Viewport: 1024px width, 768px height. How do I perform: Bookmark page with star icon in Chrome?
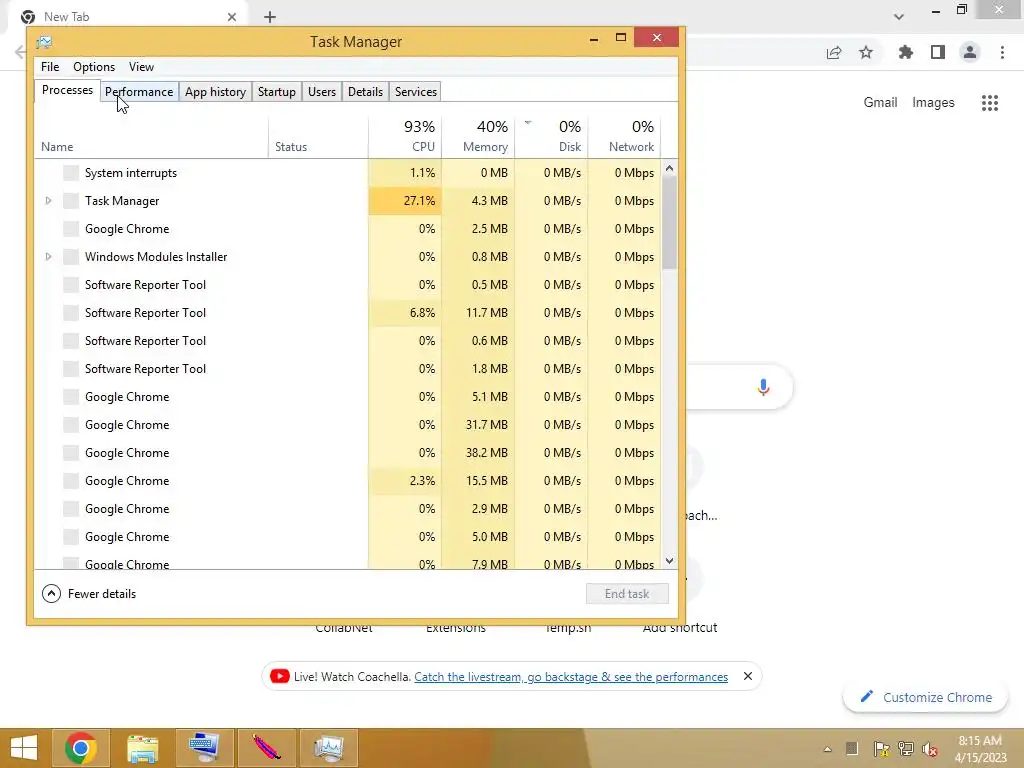point(866,52)
